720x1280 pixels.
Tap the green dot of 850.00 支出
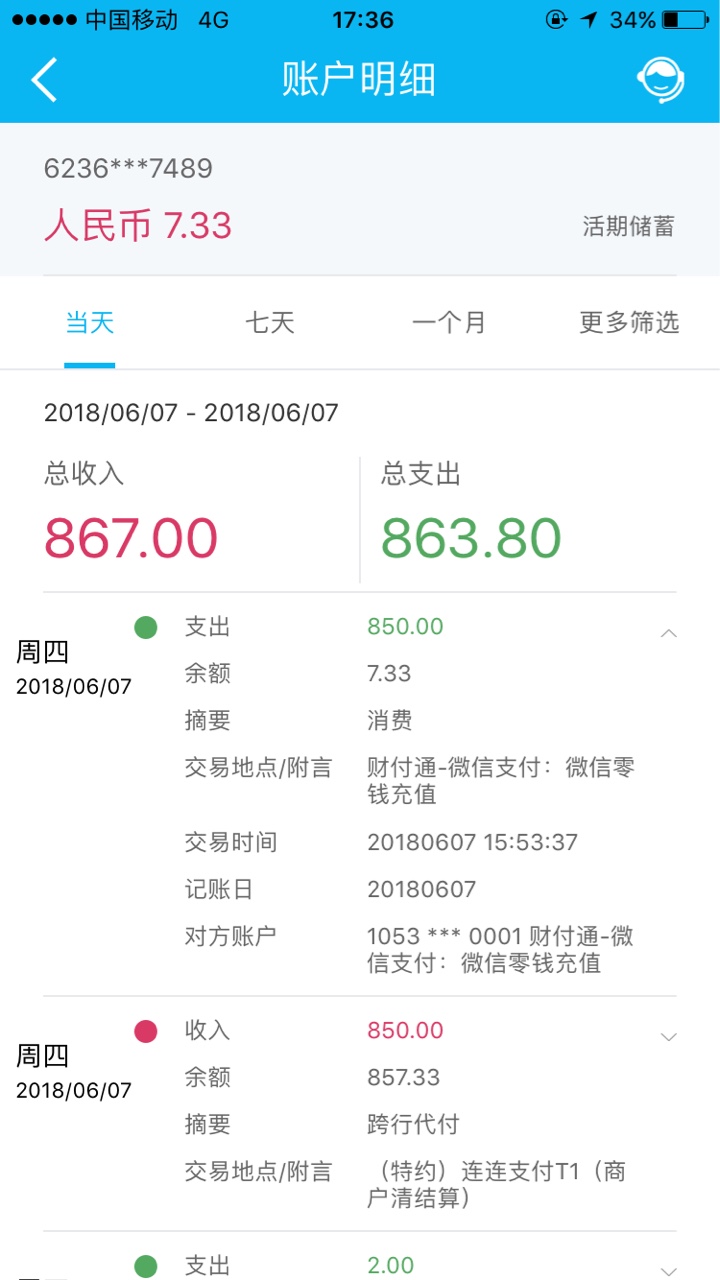pos(146,628)
